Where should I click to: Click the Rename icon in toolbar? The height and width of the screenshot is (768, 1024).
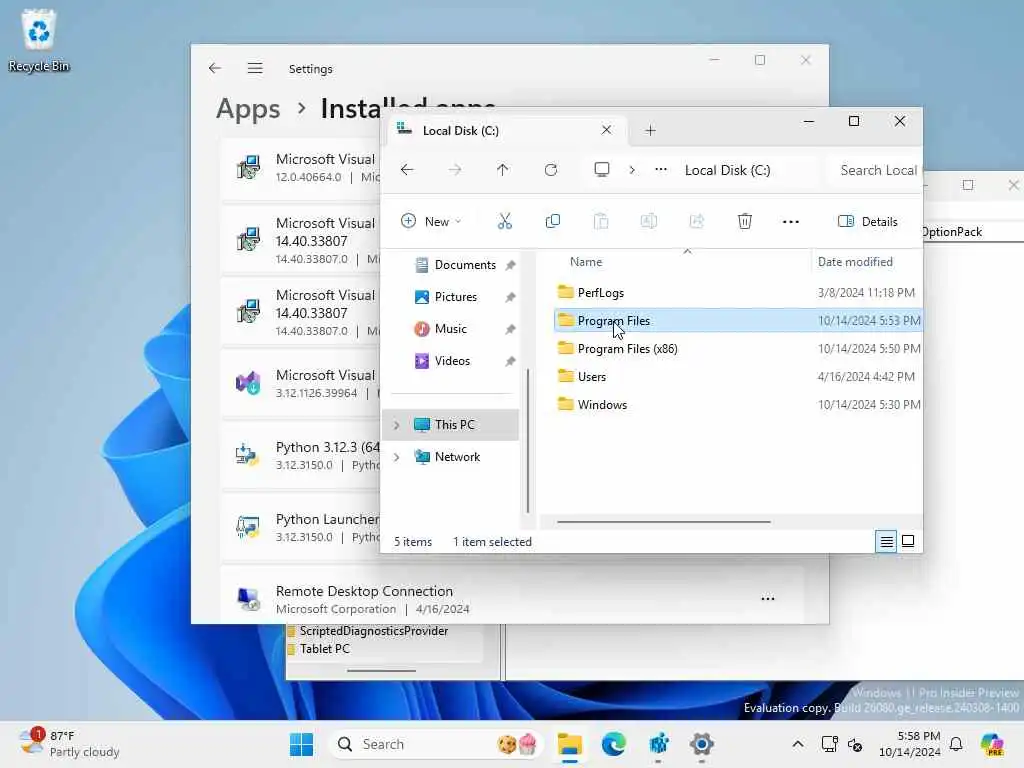tap(648, 221)
